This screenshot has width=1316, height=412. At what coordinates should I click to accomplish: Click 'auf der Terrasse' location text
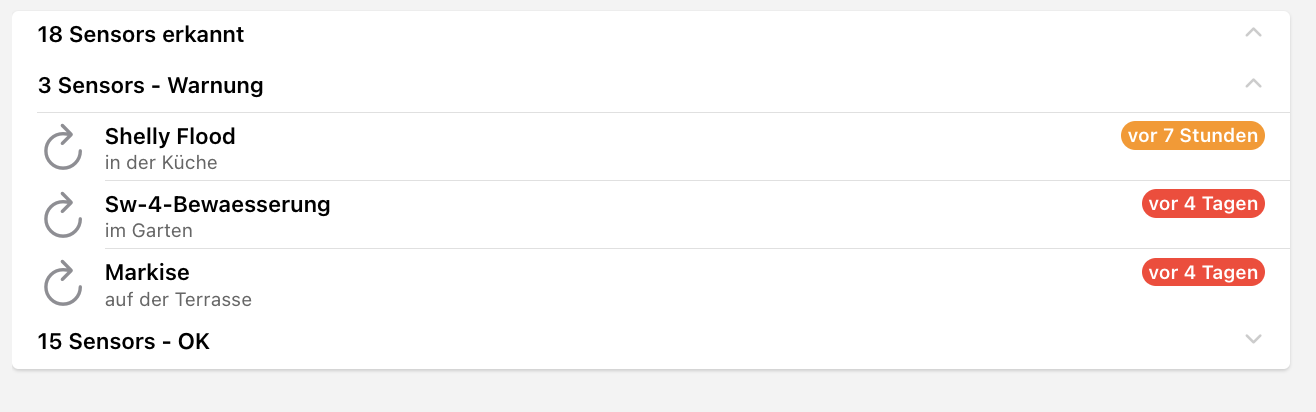point(178,299)
